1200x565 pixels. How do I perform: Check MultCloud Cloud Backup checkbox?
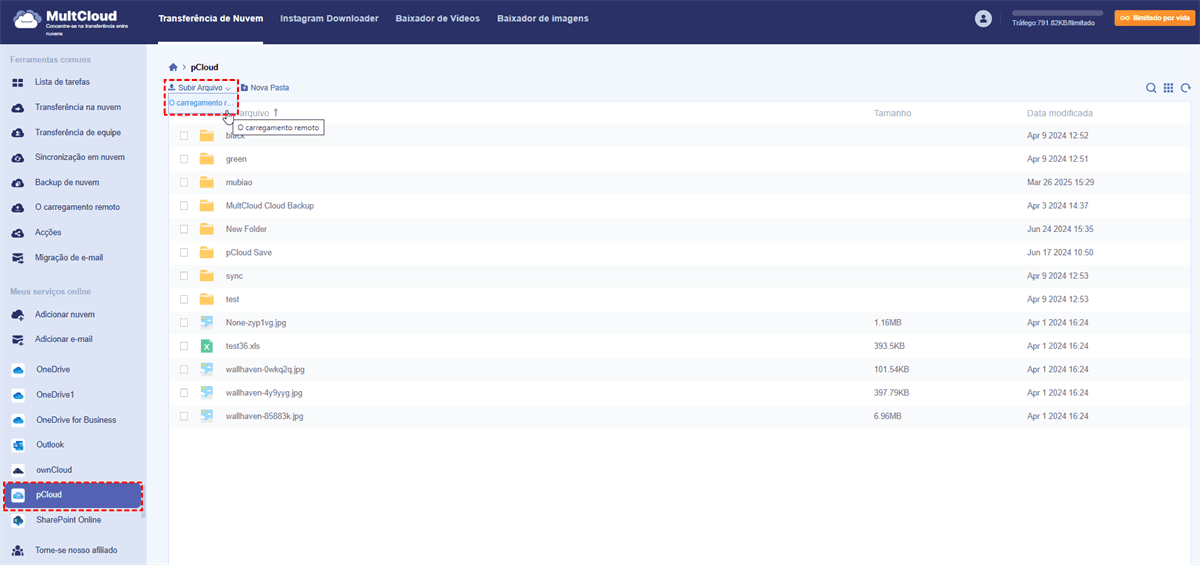(x=184, y=206)
